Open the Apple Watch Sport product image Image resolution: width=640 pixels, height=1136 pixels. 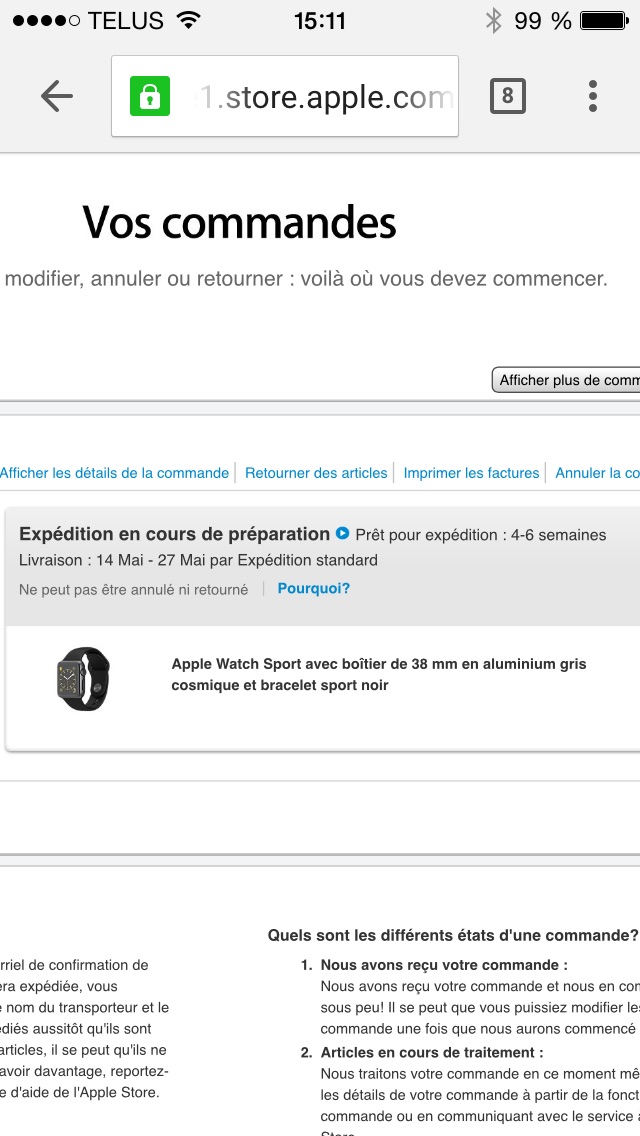83,678
